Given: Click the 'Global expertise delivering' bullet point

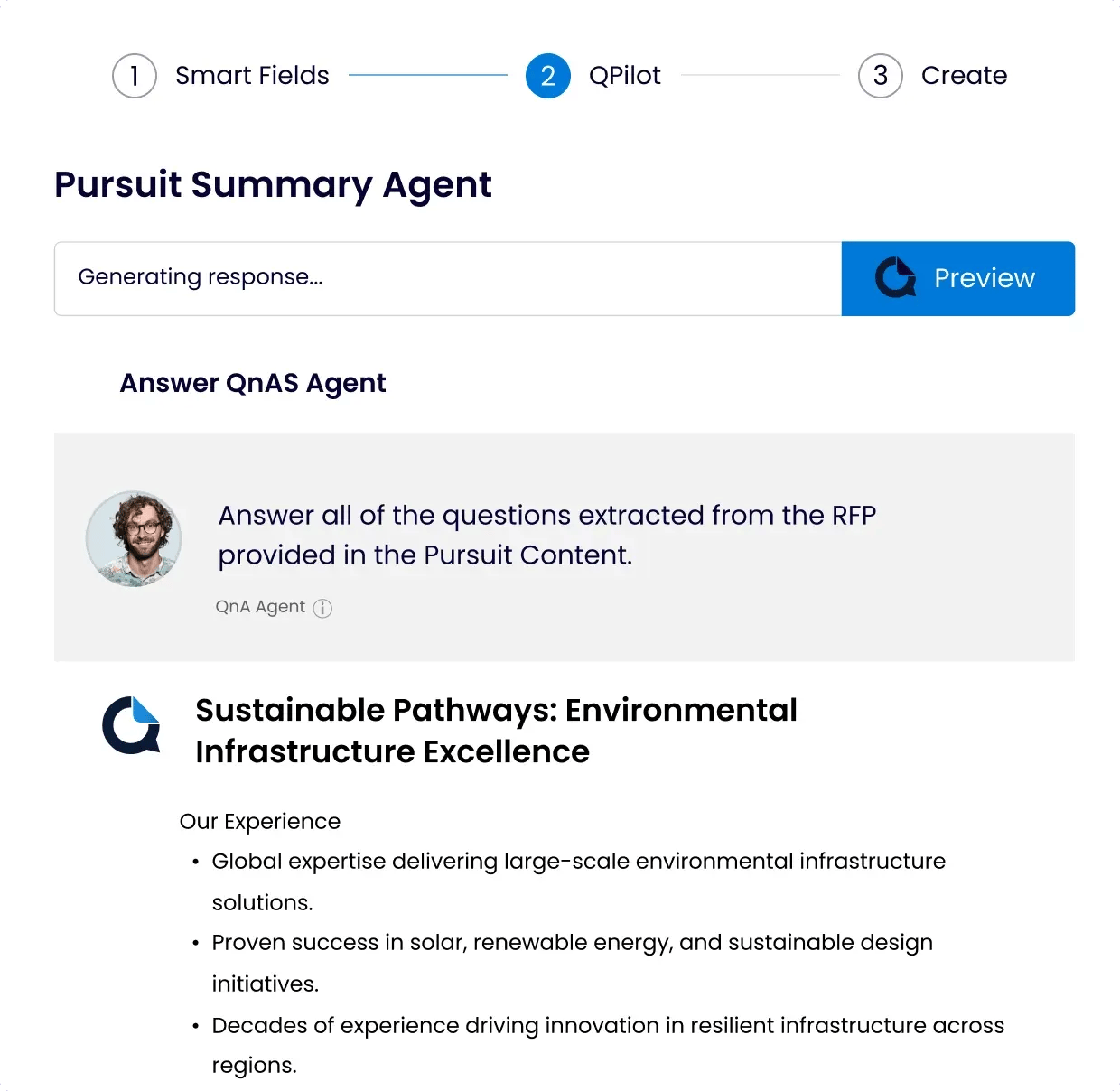Looking at the screenshot, I should 578,881.
